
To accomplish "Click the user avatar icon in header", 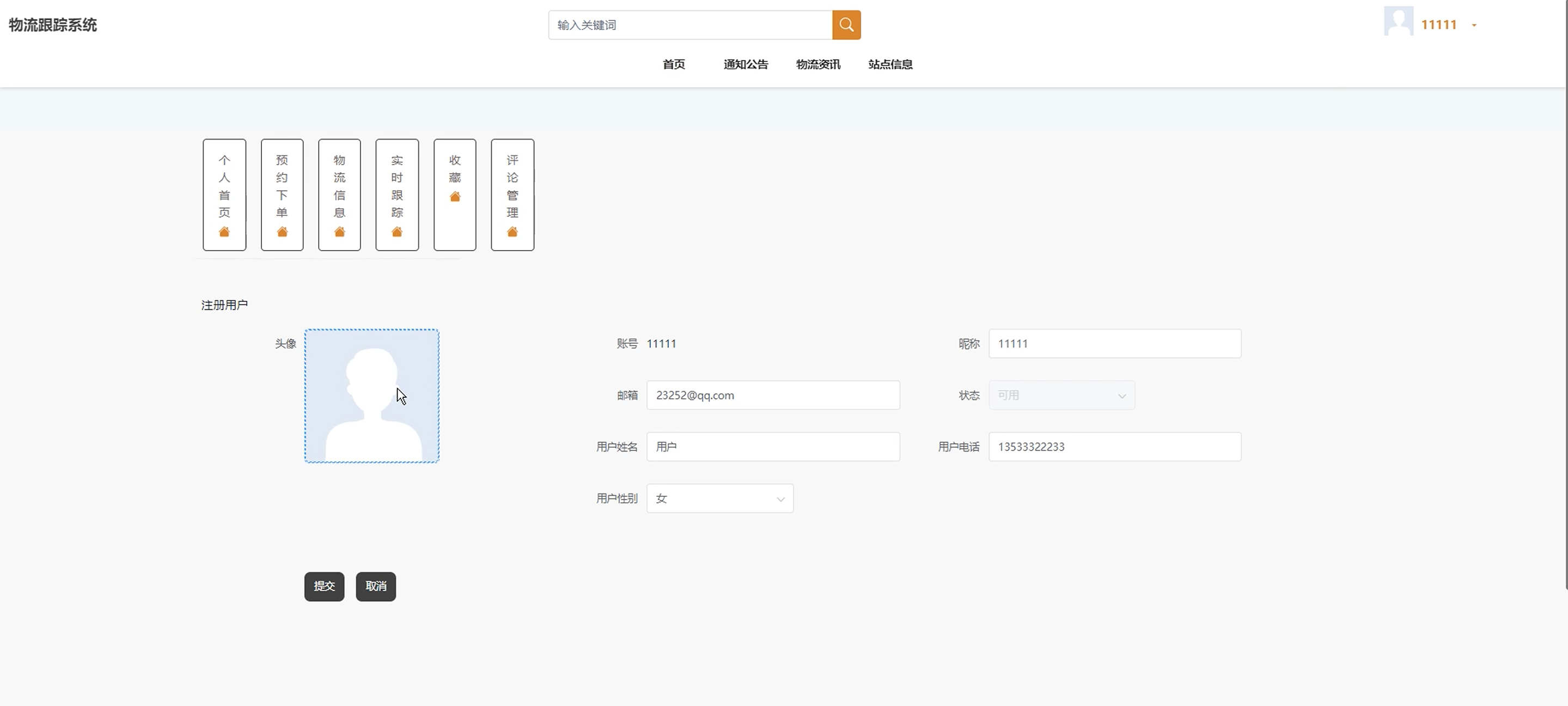I will pos(1398,22).
